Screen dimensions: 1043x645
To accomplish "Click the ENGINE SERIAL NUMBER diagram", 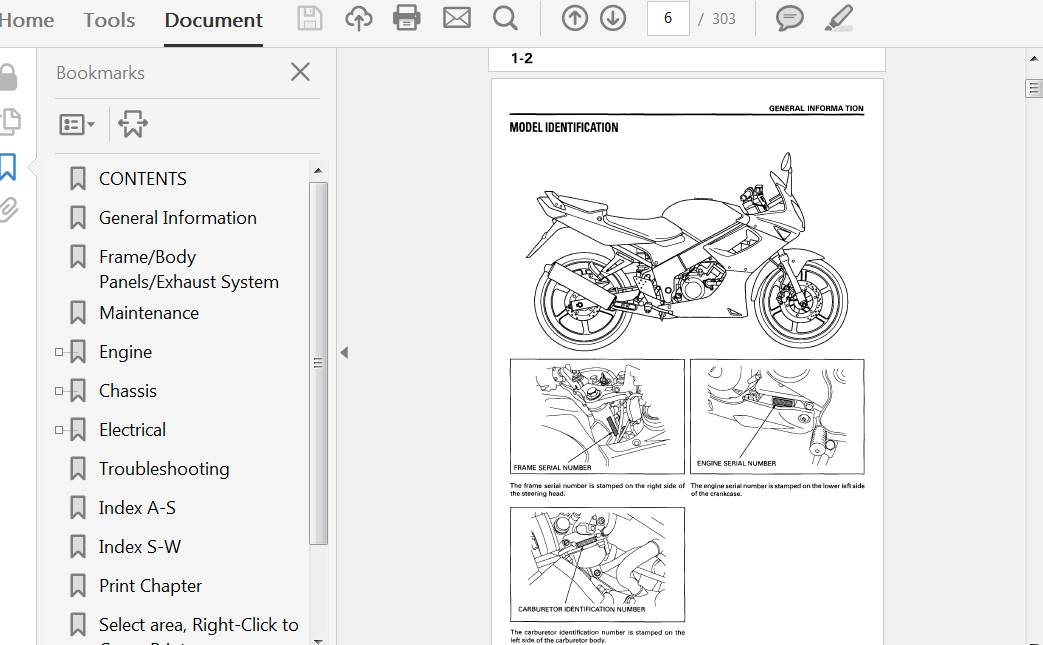I will click(x=778, y=417).
